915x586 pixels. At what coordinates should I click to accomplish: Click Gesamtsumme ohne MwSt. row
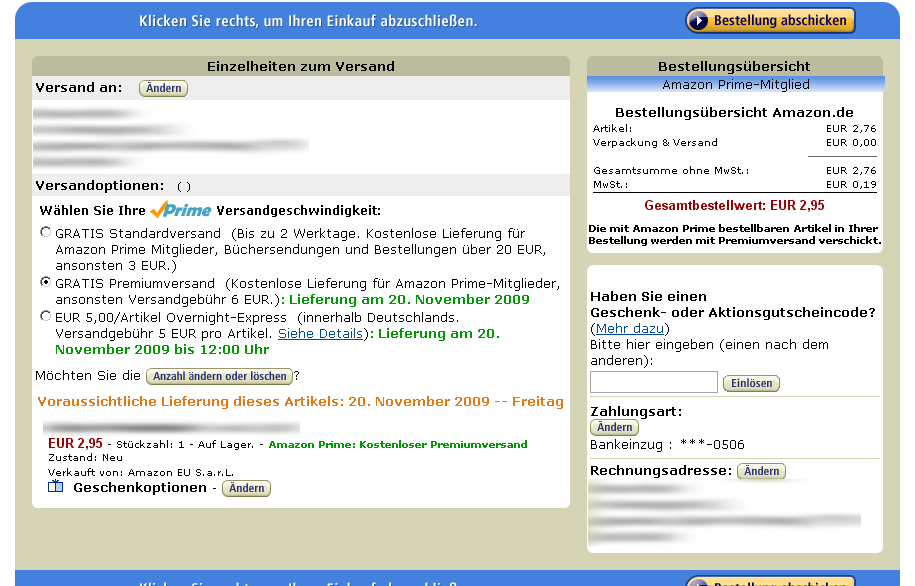click(x=735, y=170)
